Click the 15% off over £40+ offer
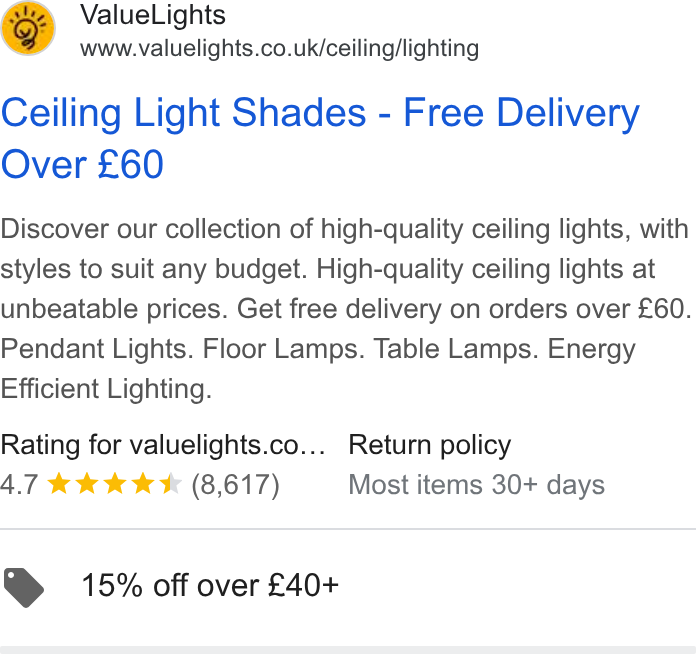The image size is (696, 654). [x=210, y=585]
